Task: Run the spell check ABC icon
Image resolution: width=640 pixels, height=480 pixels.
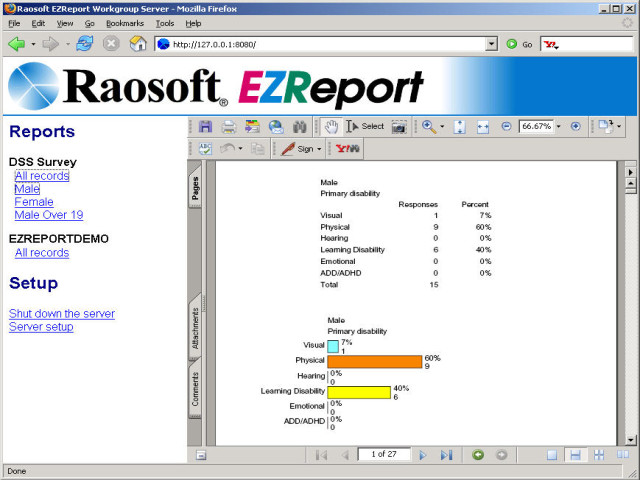Action: pos(205,149)
